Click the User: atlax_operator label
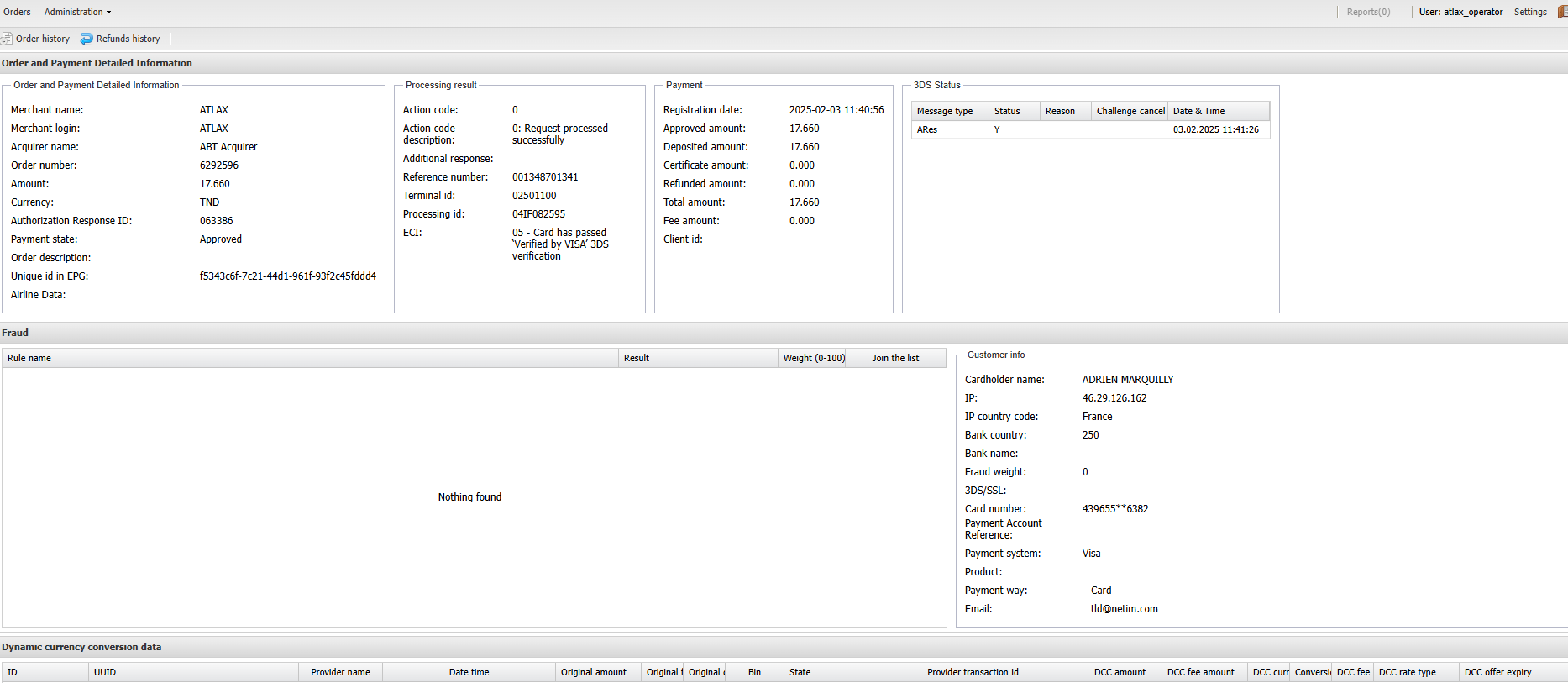Viewport: 1568px width, 683px height. (x=1460, y=12)
